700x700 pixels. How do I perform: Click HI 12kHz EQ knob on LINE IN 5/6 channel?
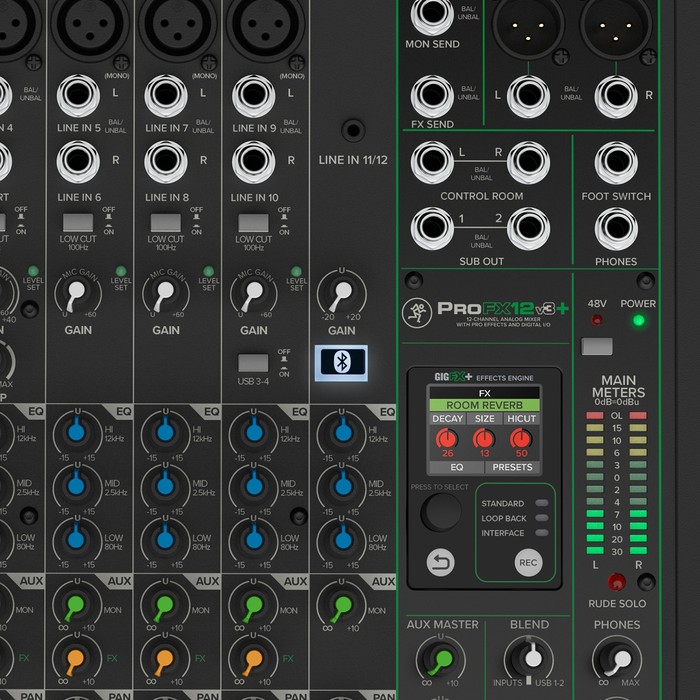coord(77,432)
